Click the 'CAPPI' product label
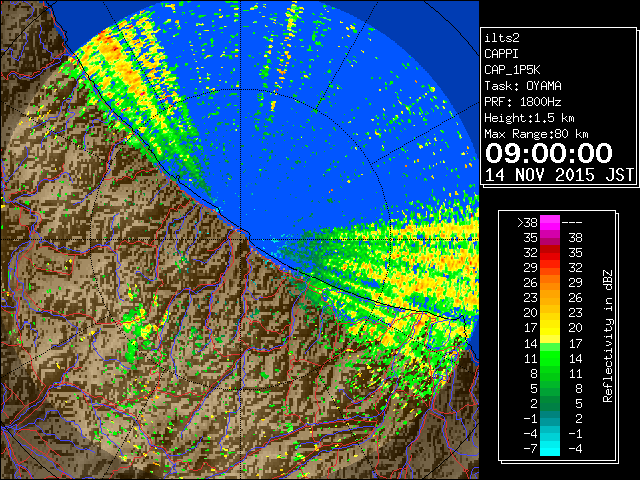This screenshot has height=480, width=640. 501,54
